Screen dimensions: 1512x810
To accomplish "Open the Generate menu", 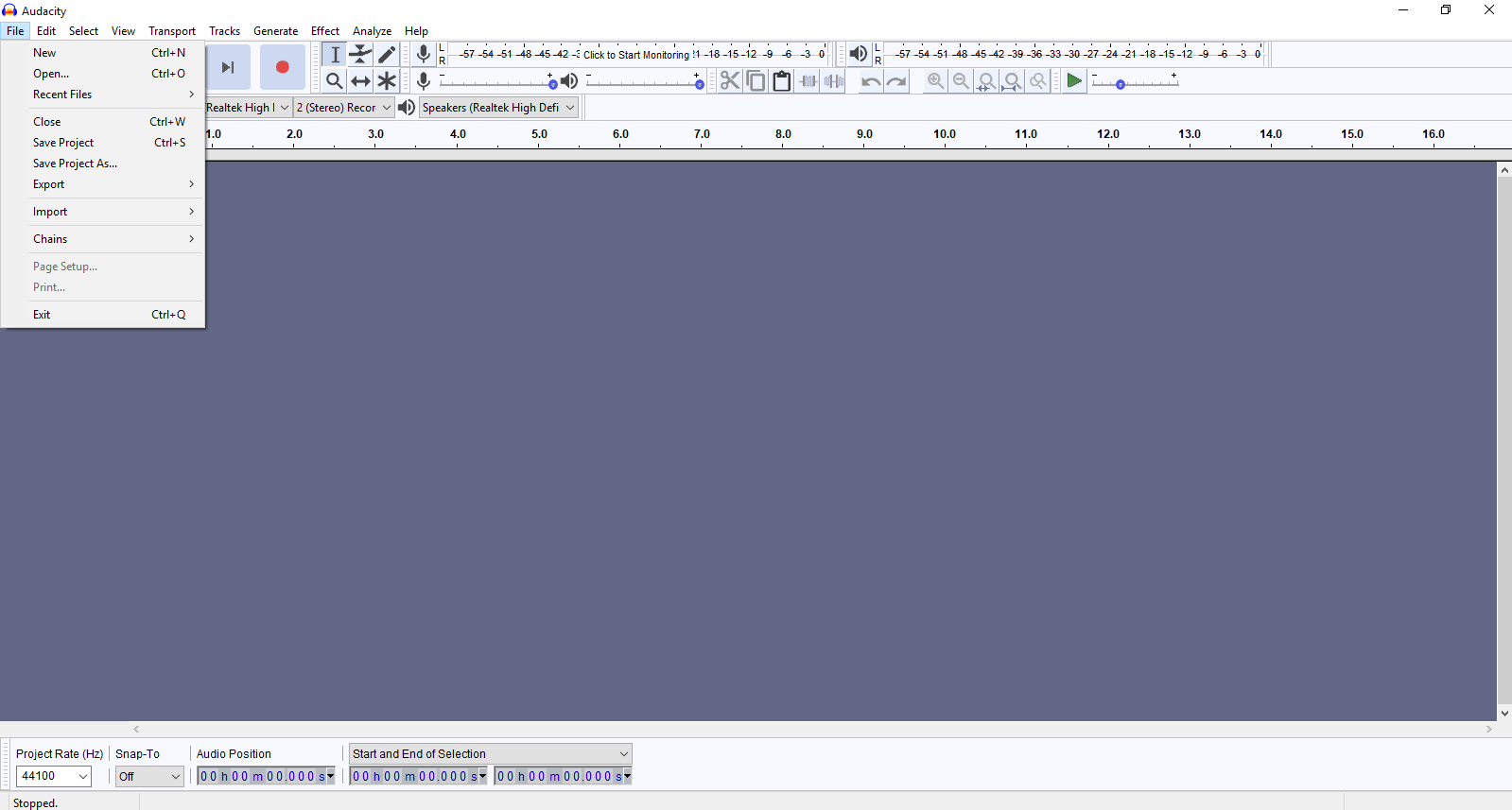I will click(x=275, y=31).
